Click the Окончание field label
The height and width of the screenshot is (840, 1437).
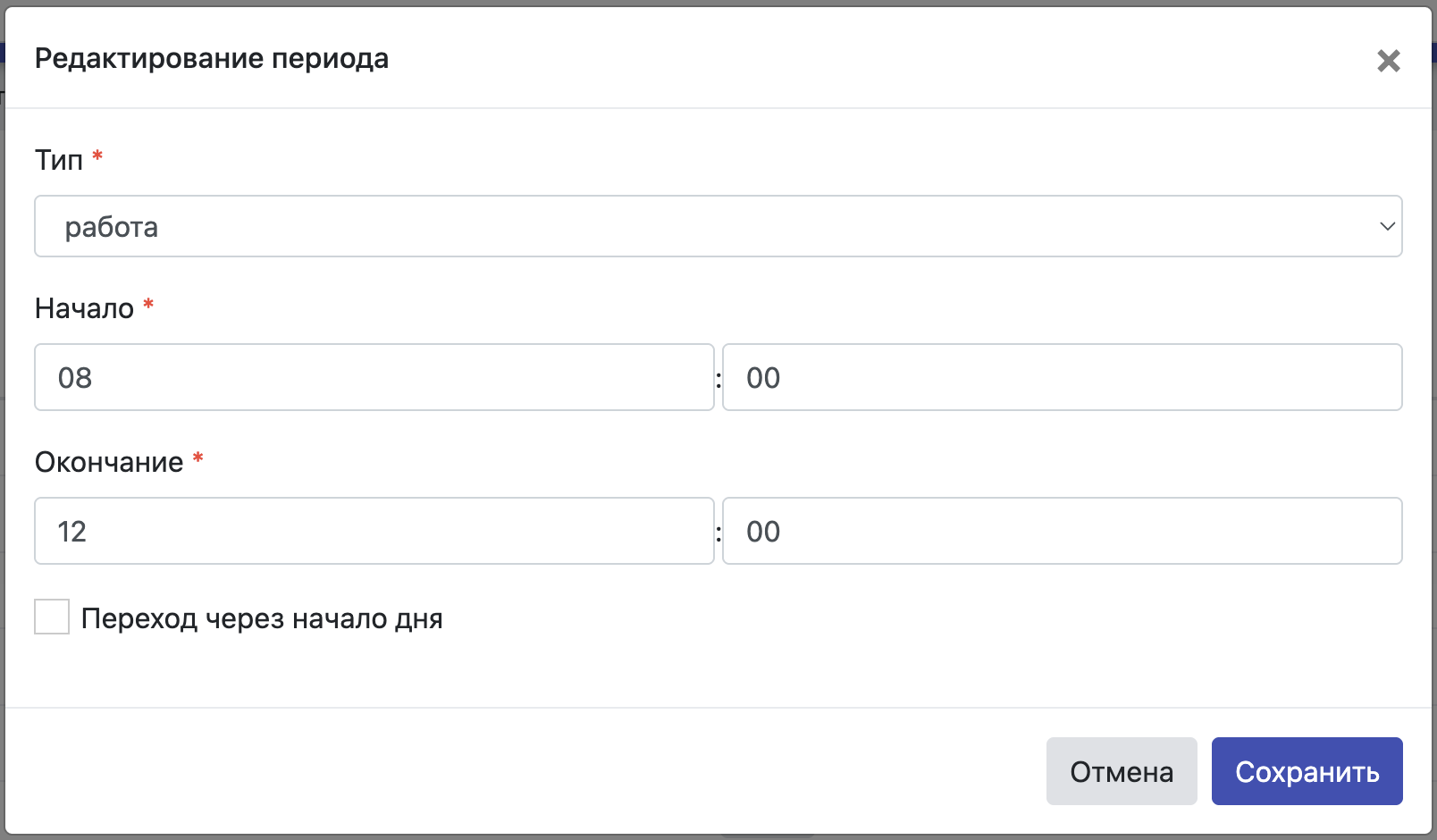pyautogui.click(x=109, y=462)
